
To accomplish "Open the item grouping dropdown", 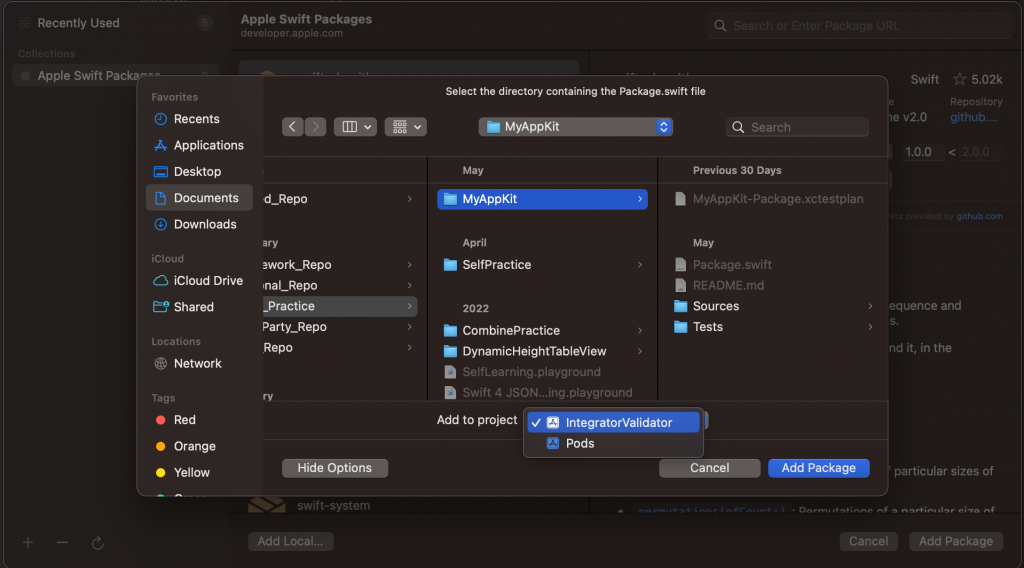I will coord(406,127).
